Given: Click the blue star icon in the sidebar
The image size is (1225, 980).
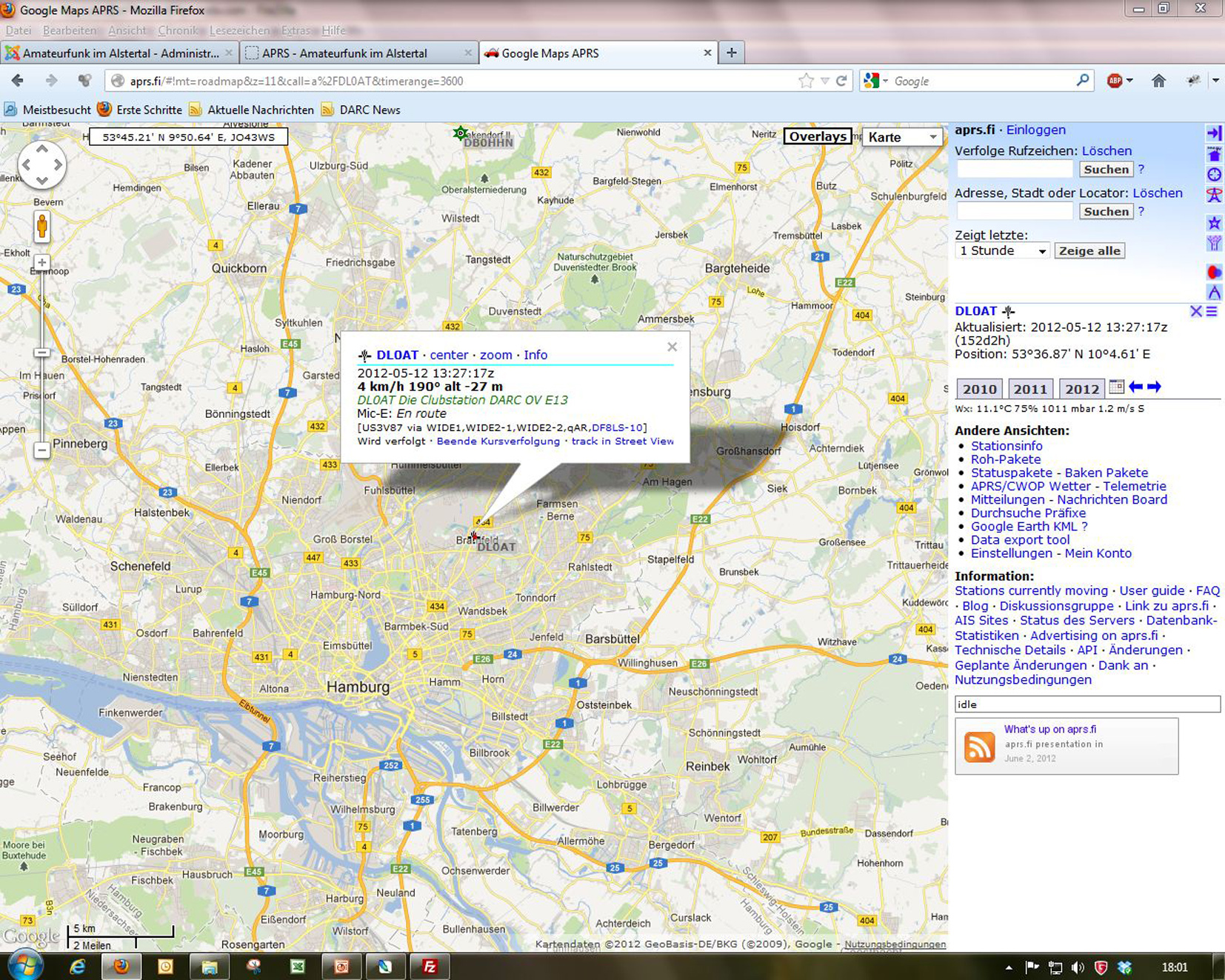Looking at the screenshot, I should point(1214,222).
